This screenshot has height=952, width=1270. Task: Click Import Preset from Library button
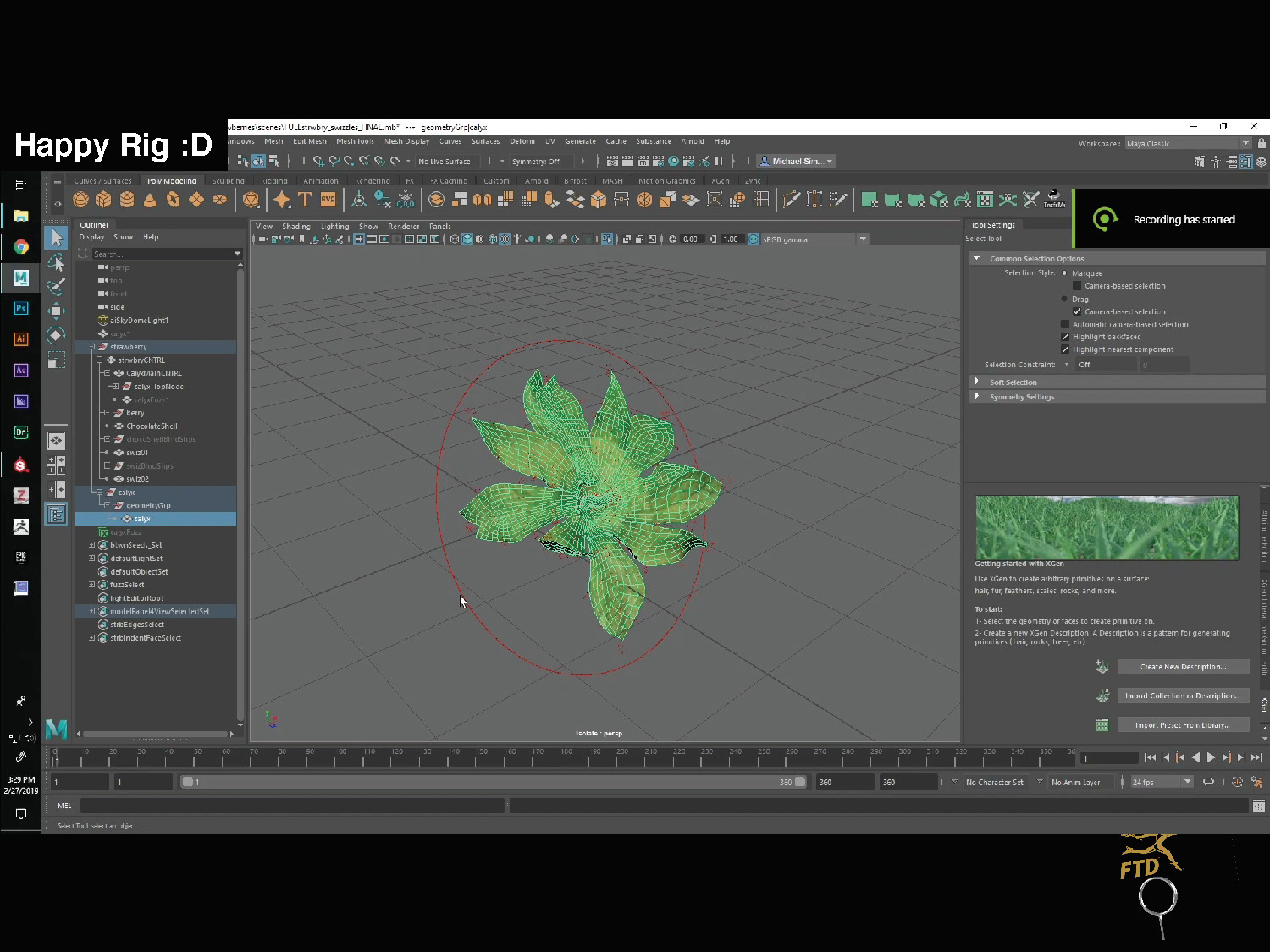coord(1183,724)
